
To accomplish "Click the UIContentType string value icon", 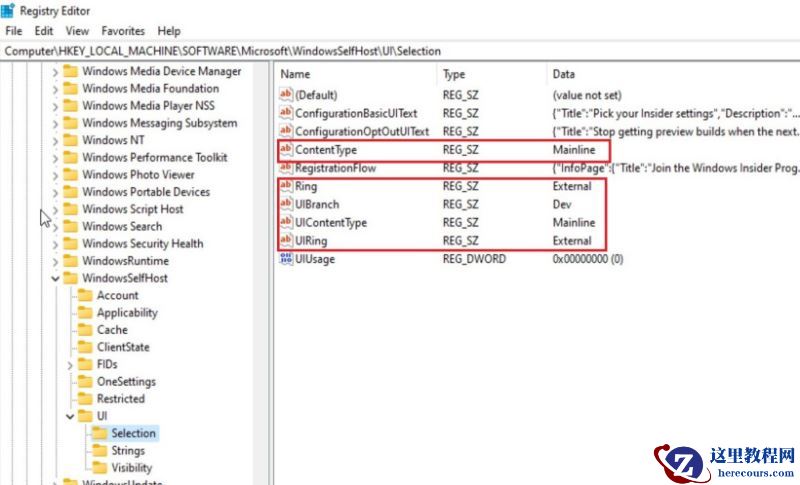I will coord(286,222).
